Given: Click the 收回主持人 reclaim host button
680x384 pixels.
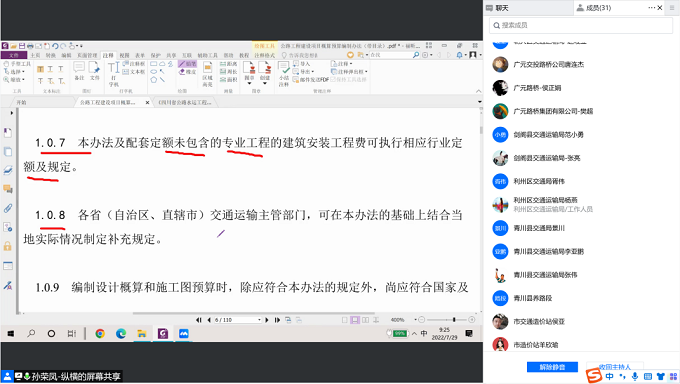Looking at the screenshot, I should (615, 367).
